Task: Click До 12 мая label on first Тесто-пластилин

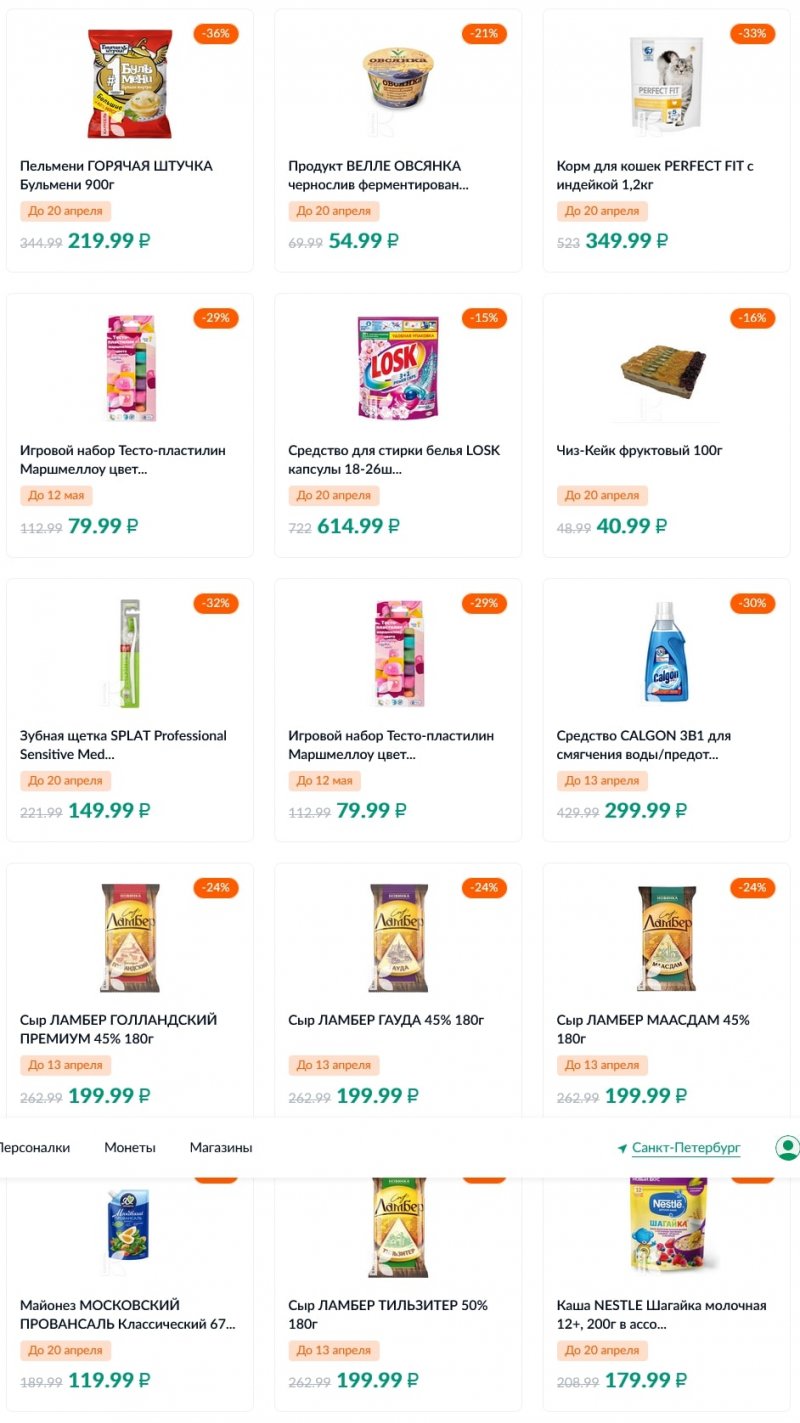Action: tap(60, 495)
